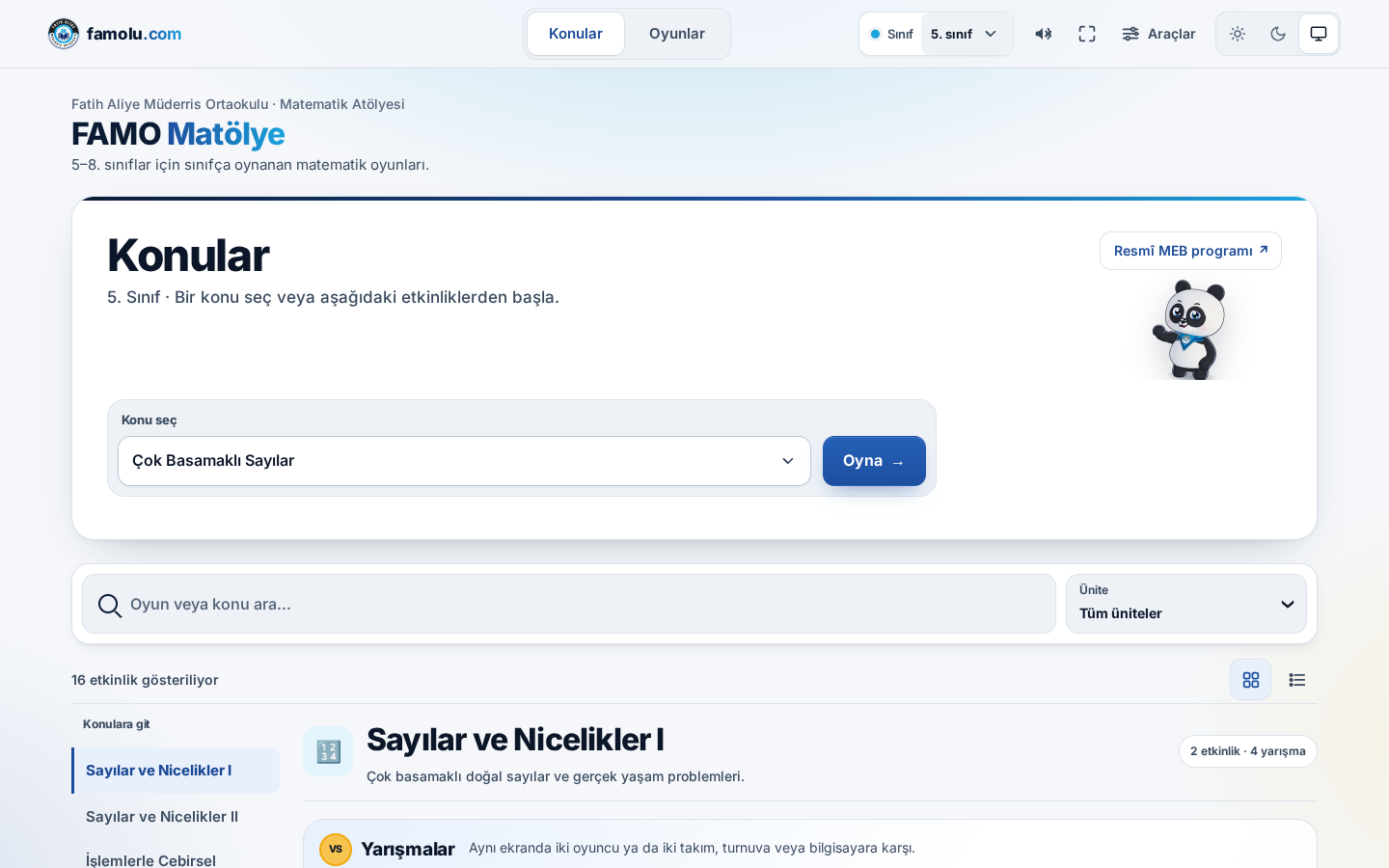
Task: Click the panda mascot image
Action: (1190, 329)
